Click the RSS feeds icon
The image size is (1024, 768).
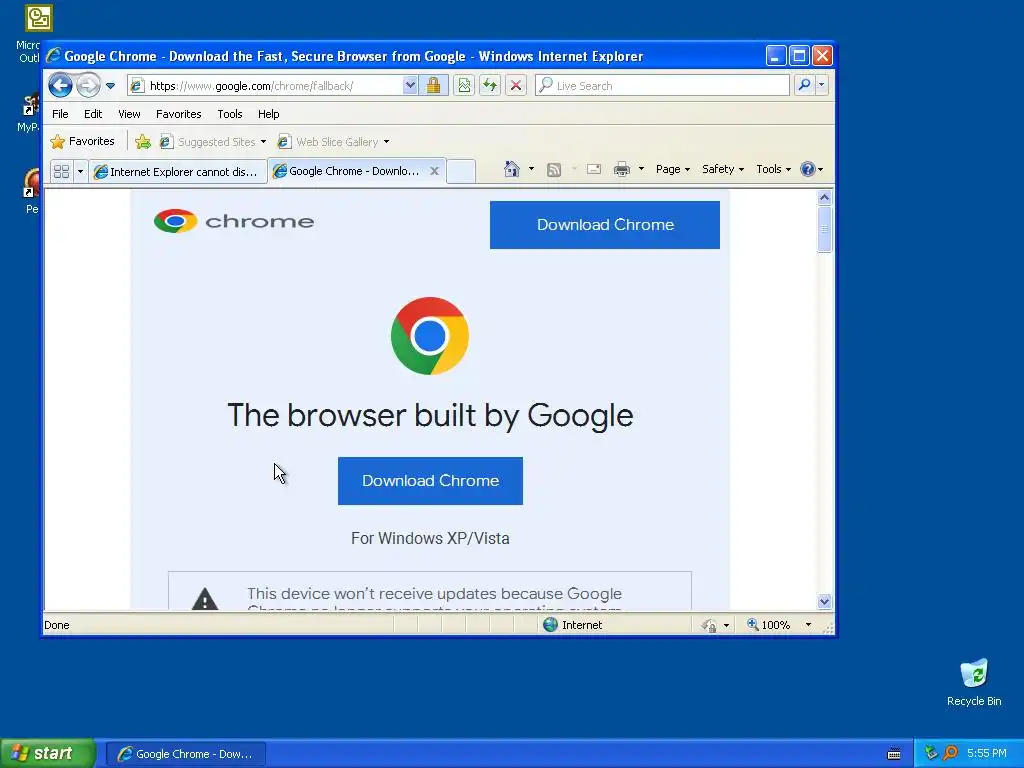[x=554, y=170]
